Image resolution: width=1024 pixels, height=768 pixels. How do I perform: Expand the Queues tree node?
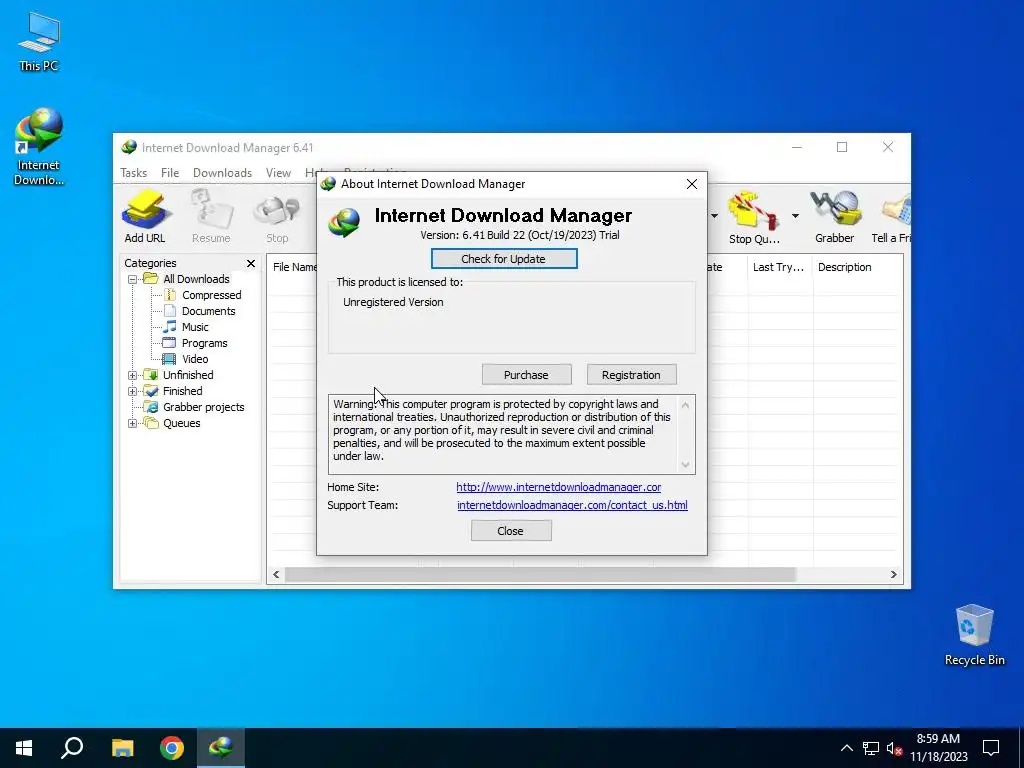(133, 423)
